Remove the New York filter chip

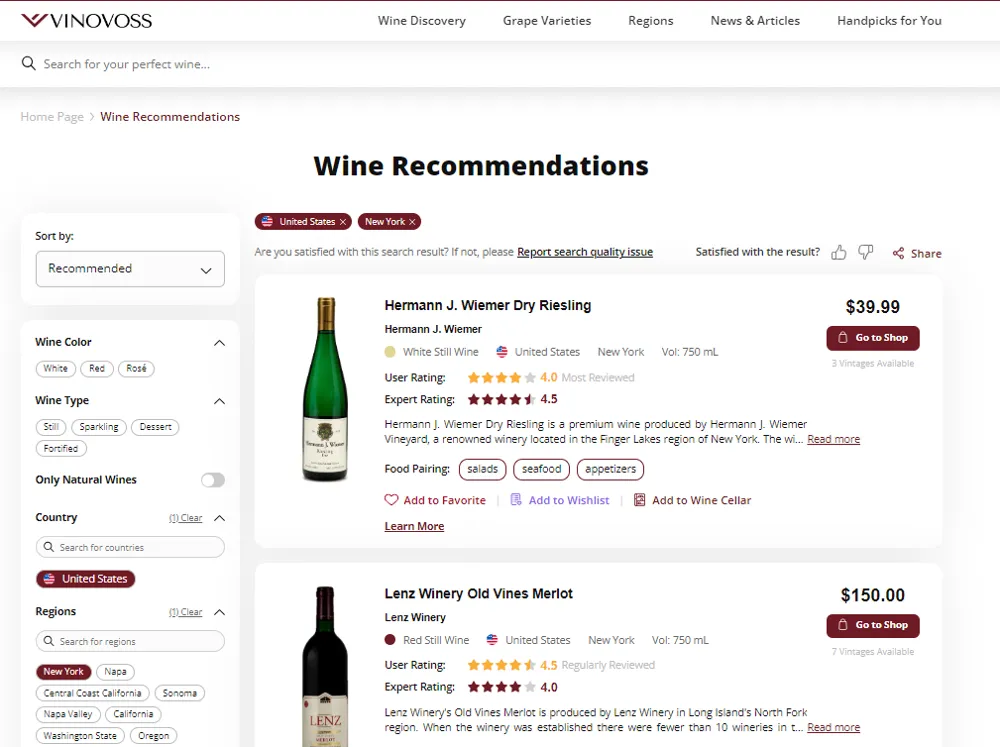click(413, 221)
